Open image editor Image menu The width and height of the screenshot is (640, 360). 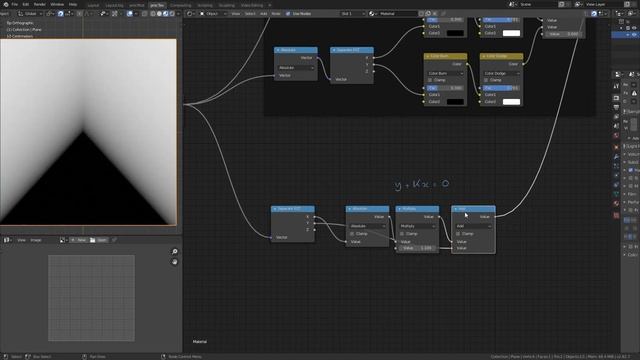coord(36,240)
